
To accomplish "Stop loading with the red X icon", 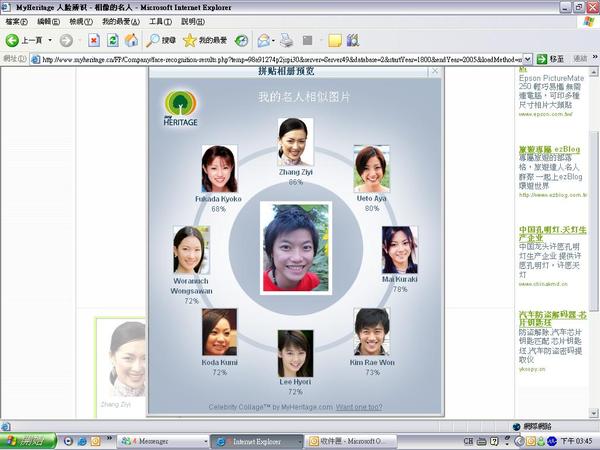I will [x=94, y=40].
